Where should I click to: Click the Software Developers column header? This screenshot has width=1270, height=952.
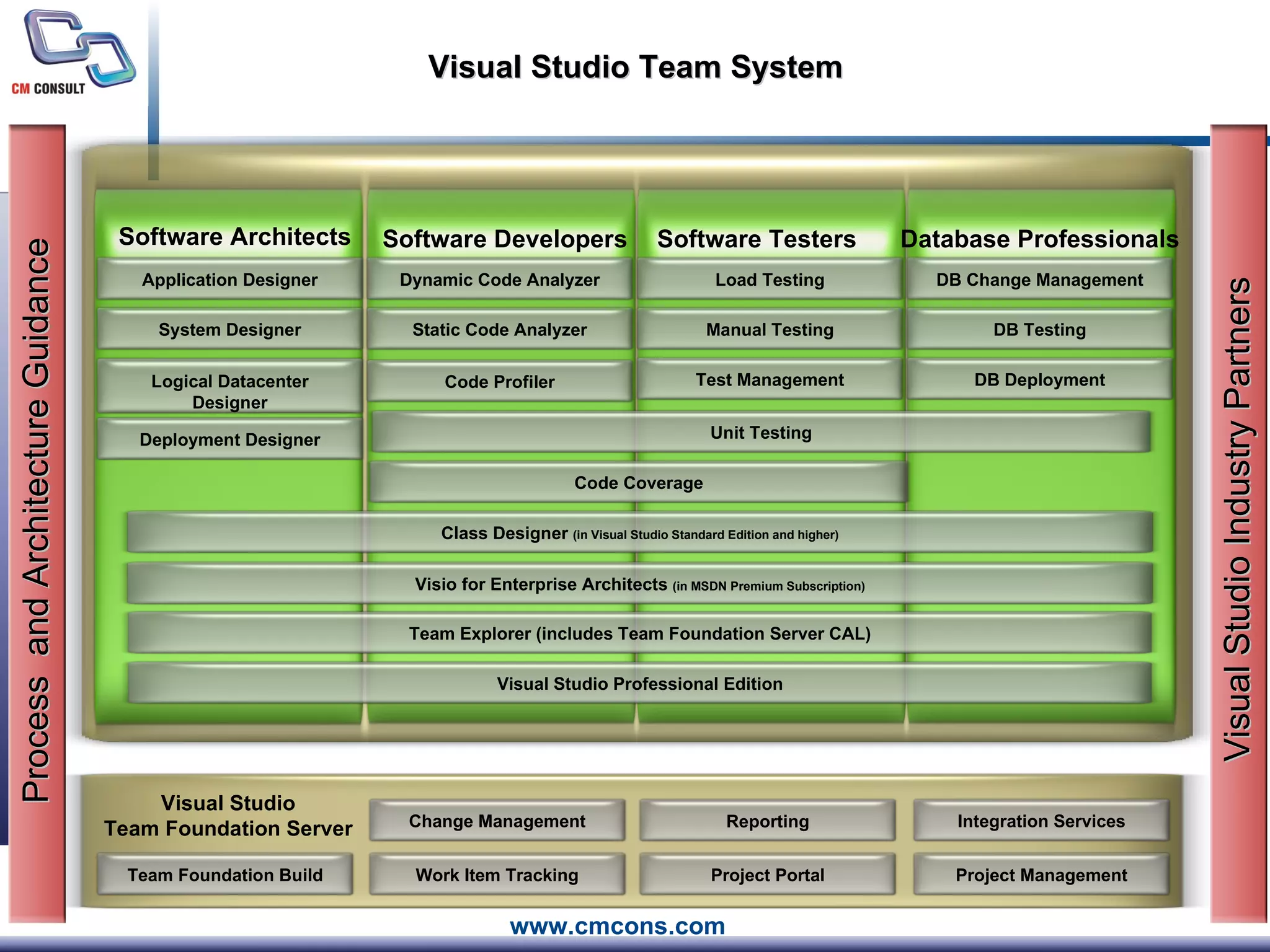[504, 239]
